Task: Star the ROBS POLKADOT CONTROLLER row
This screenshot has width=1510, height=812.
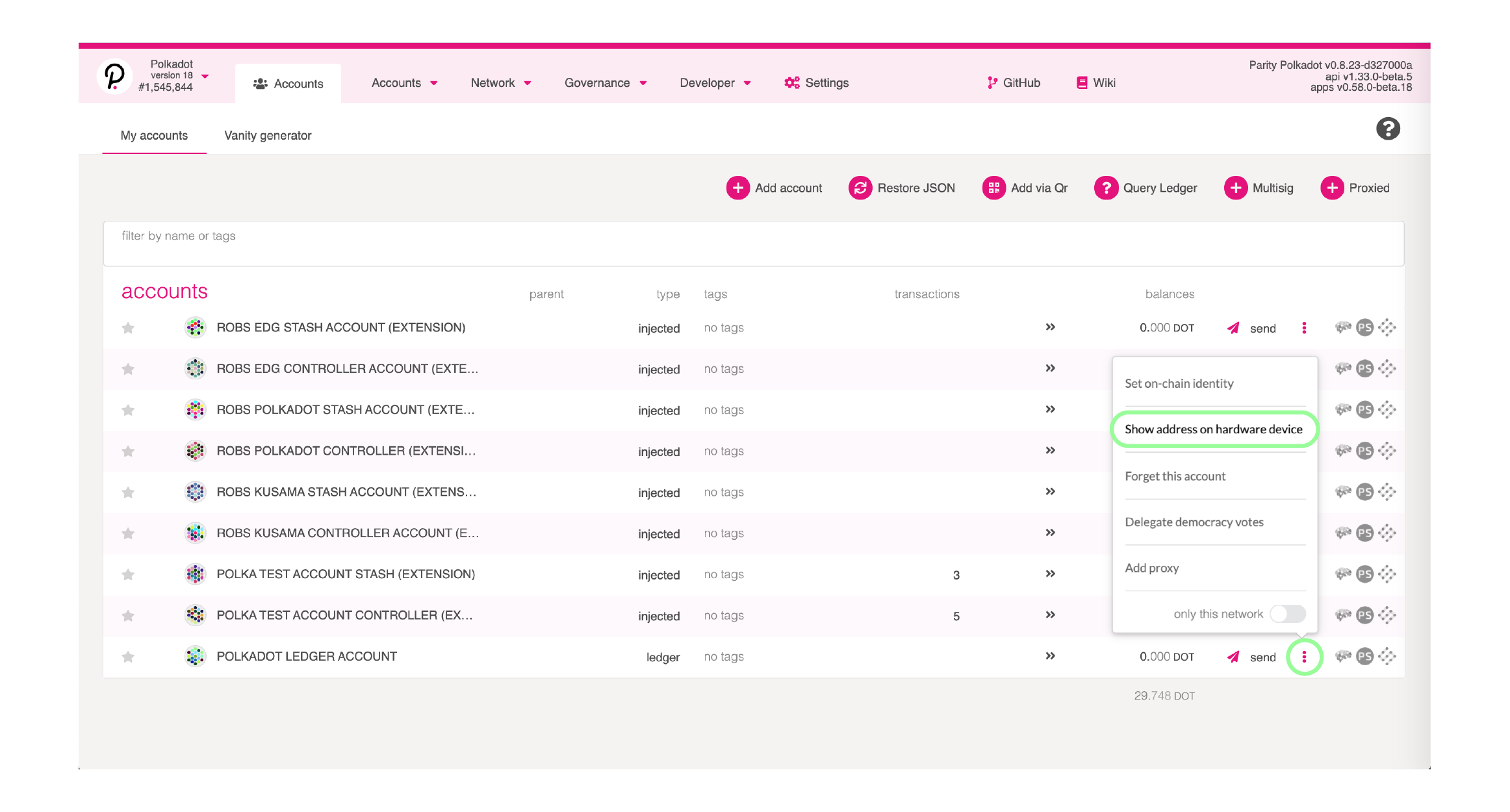Action: 128,451
